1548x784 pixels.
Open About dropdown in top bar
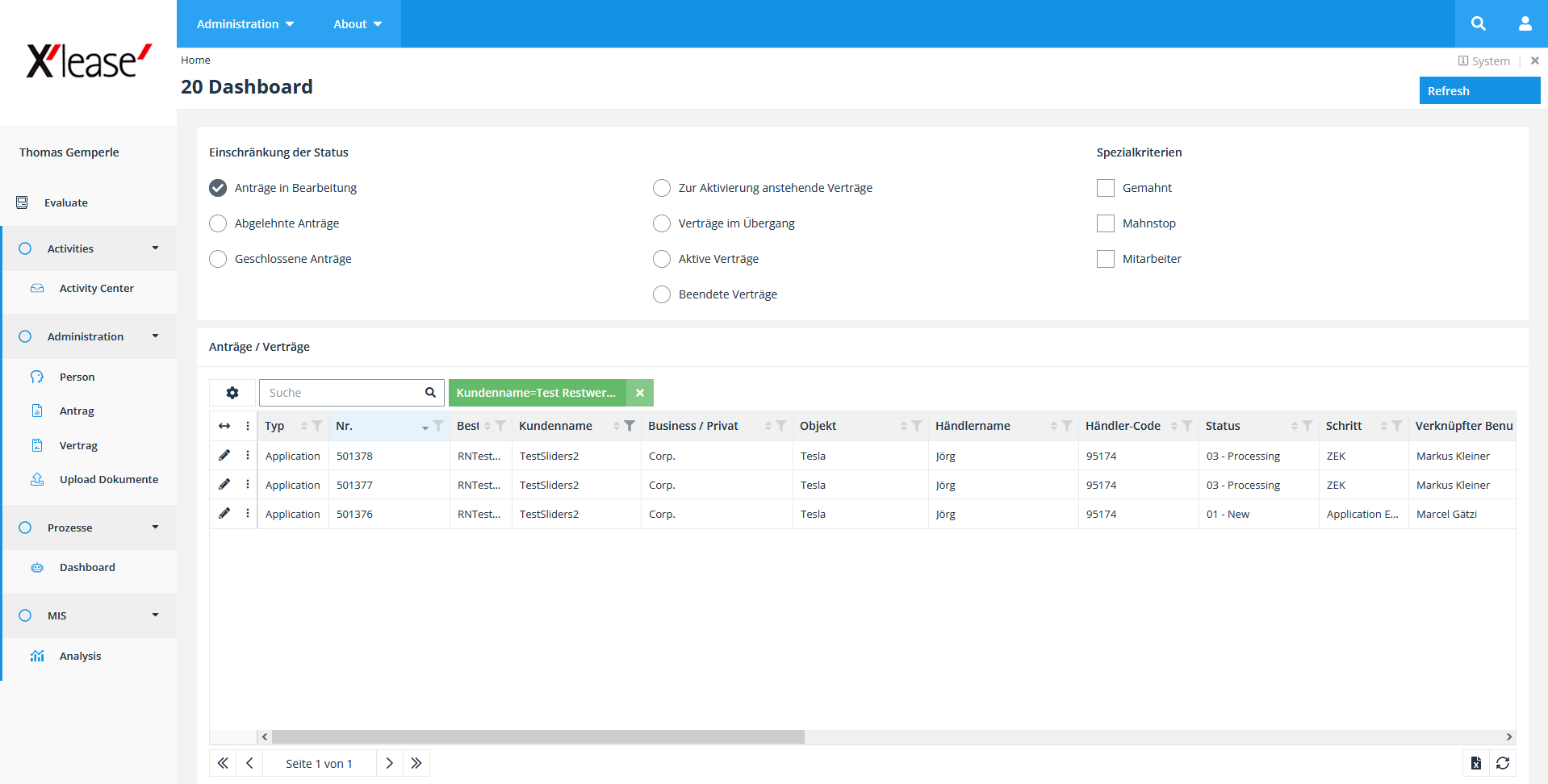[x=358, y=24]
